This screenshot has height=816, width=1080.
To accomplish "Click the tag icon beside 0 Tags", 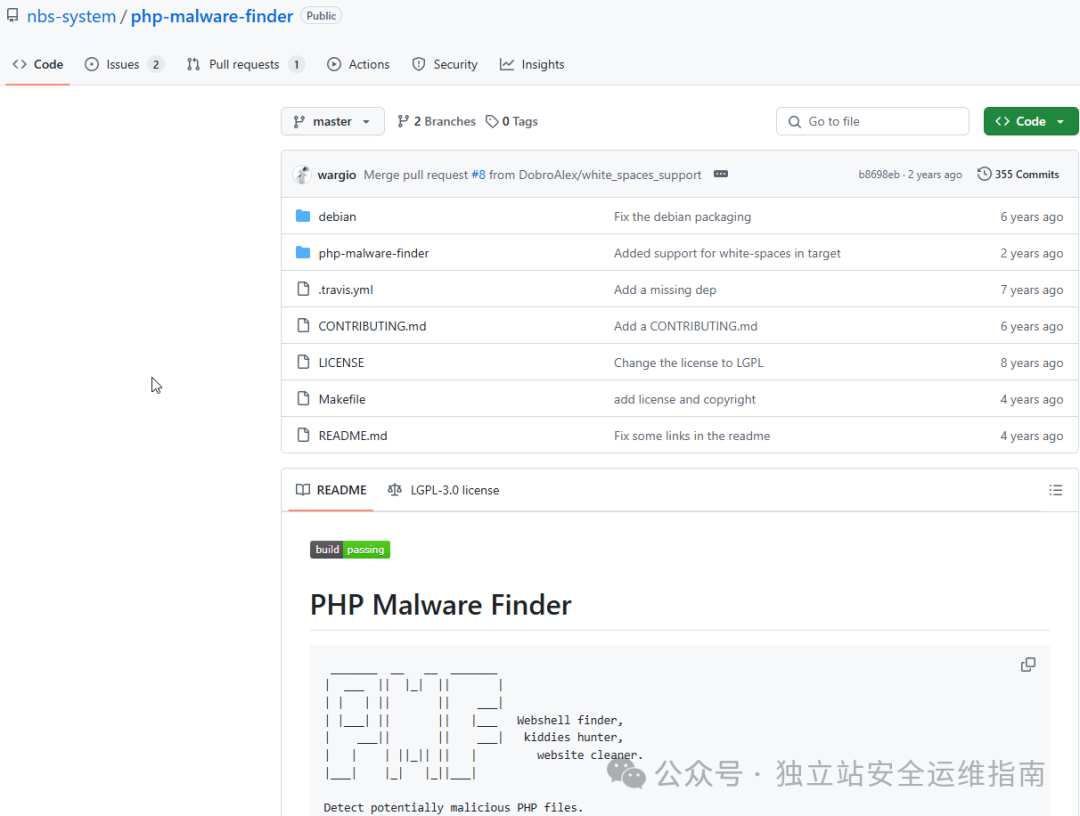I will click(492, 121).
